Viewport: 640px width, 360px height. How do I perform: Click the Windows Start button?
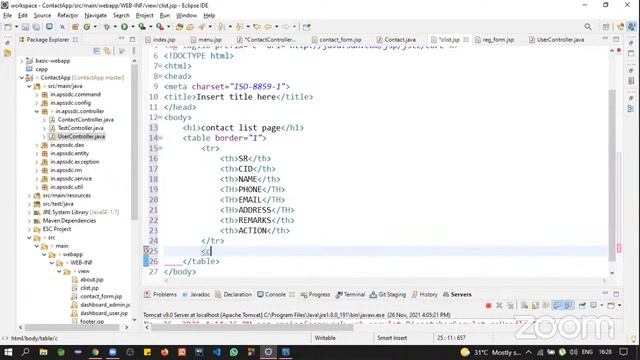coord(8,352)
